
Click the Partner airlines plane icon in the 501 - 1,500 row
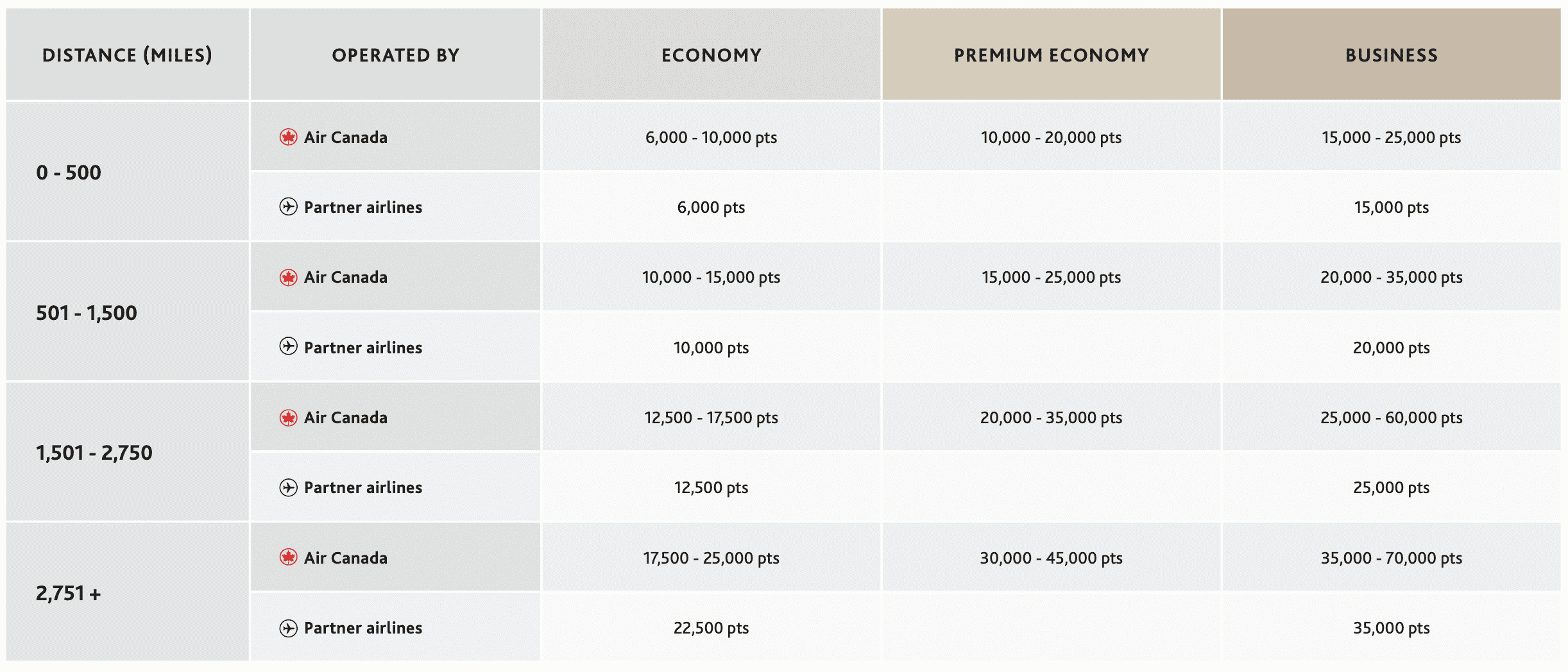tap(288, 347)
